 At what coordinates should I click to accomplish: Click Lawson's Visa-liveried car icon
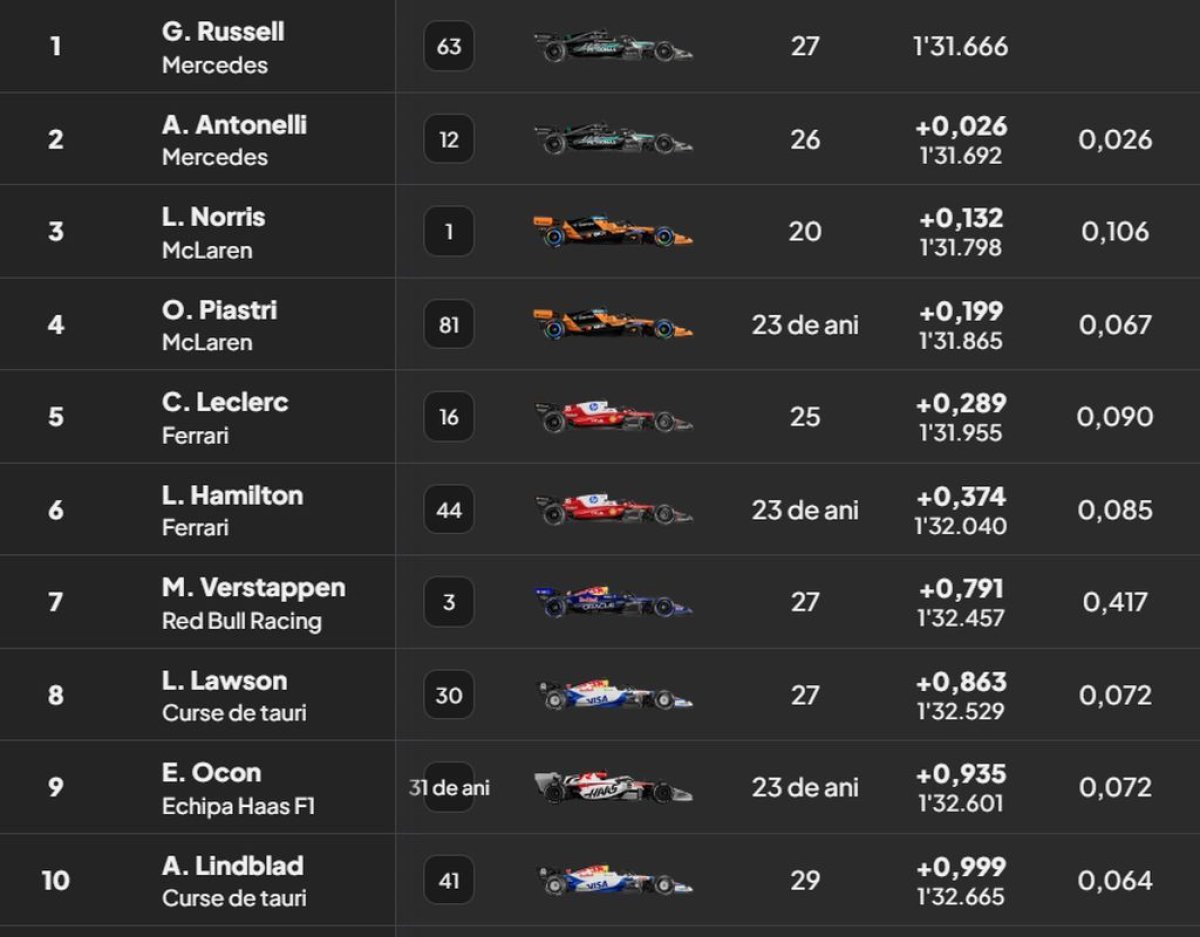coord(612,695)
